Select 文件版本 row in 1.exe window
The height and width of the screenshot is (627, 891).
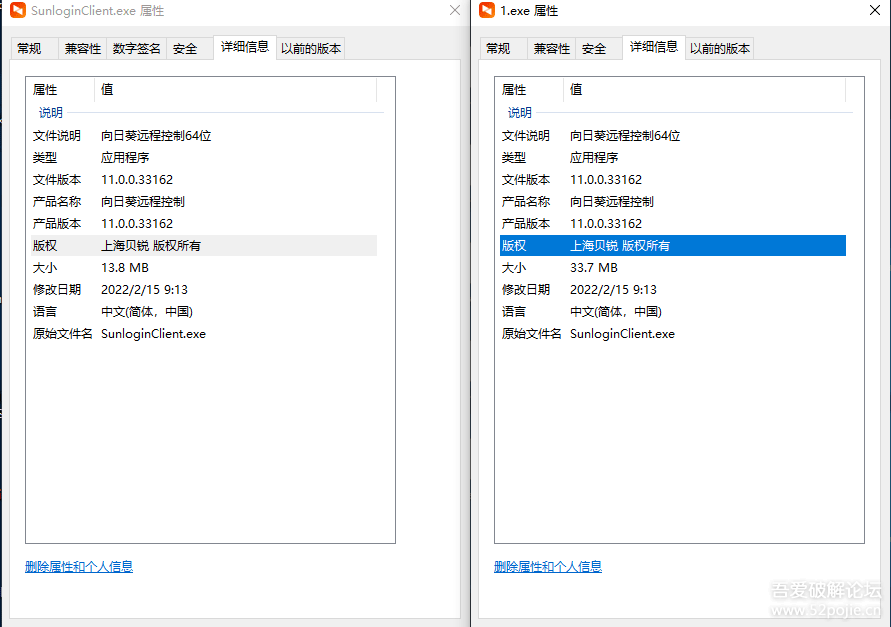(x=673, y=180)
